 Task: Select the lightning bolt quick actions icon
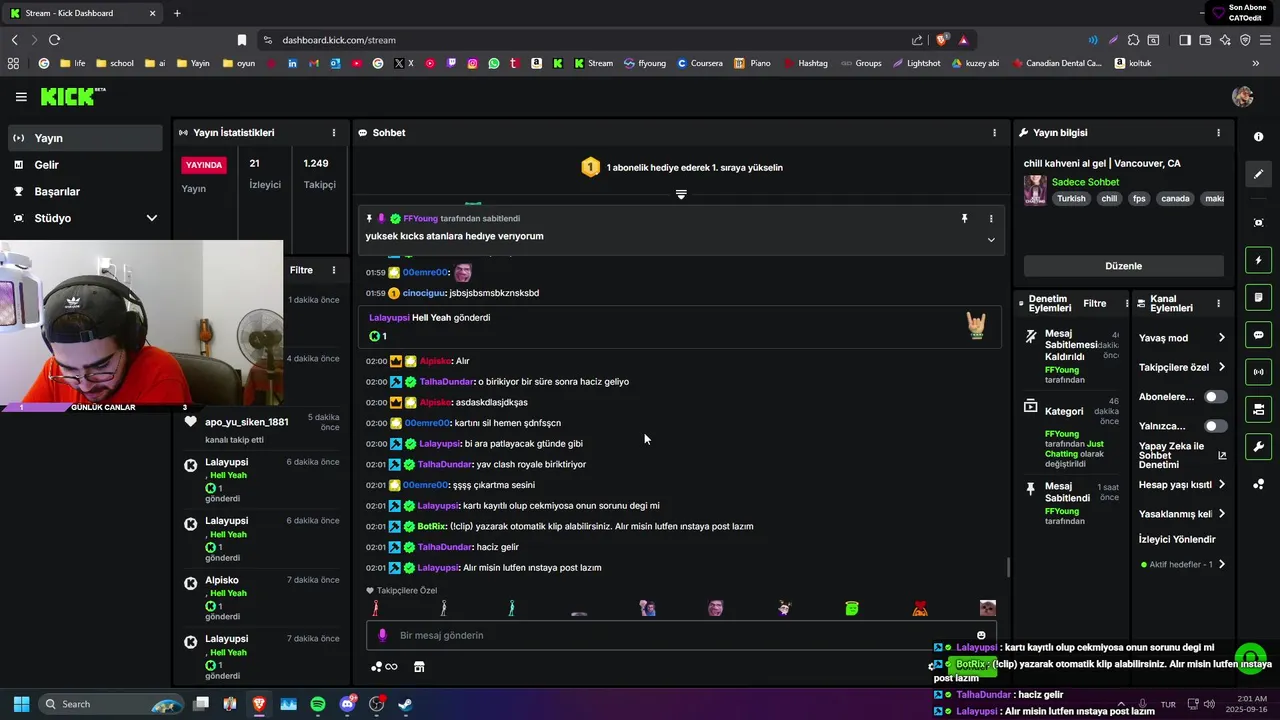tap(1258, 260)
